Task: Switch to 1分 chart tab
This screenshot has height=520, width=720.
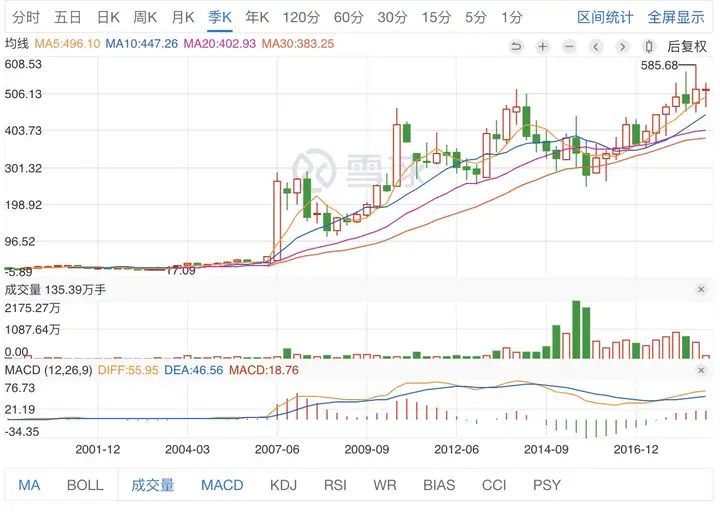Action: [x=512, y=17]
